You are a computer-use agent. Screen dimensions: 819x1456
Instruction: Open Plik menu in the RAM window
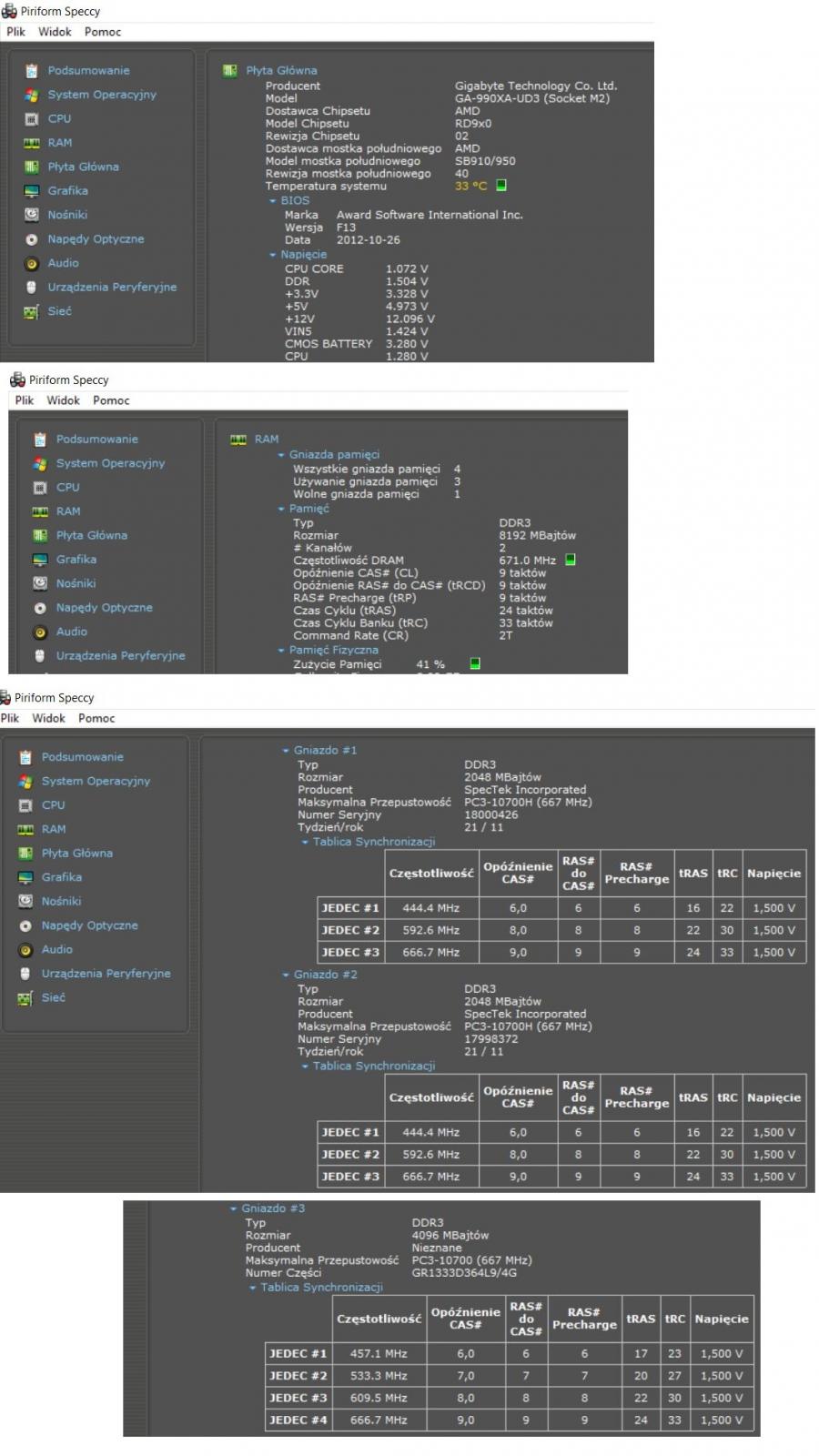click(25, 400)
